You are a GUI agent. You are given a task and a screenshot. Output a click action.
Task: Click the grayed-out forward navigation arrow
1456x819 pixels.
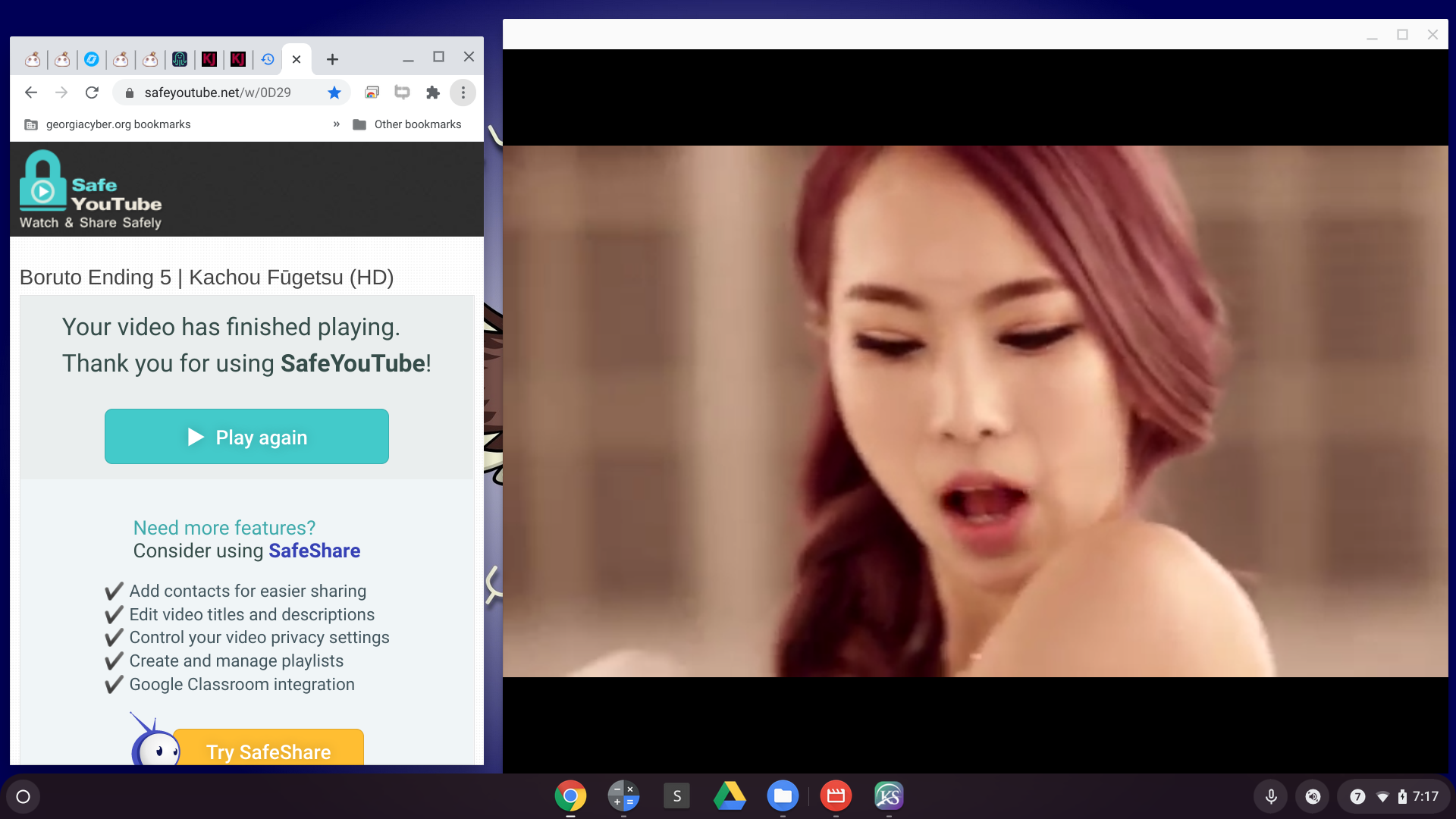click(61, 93)
